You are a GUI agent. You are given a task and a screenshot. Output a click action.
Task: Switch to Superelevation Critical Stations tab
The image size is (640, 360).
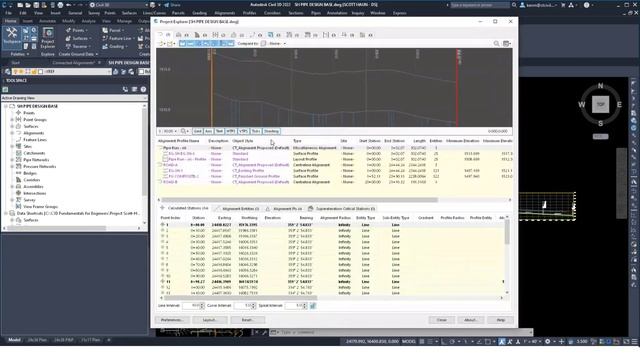tap(342, 209)
